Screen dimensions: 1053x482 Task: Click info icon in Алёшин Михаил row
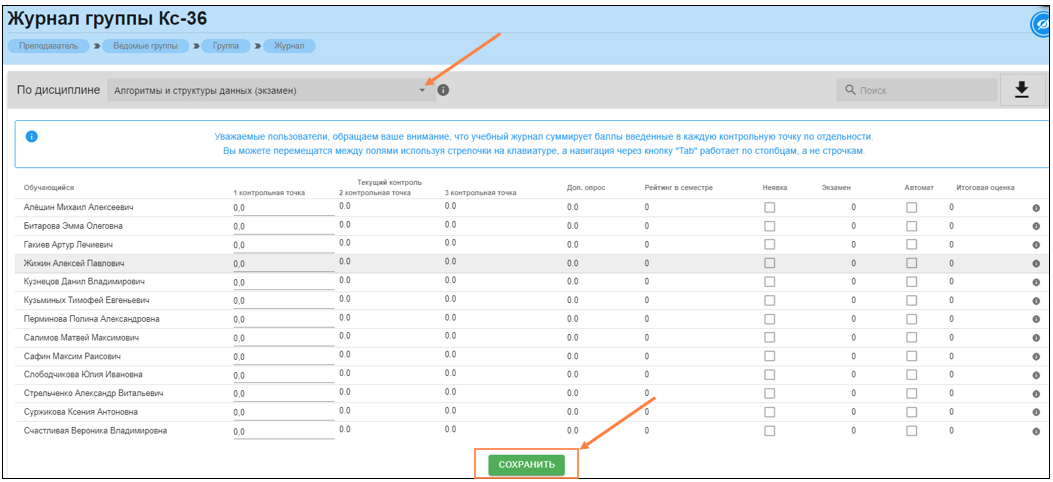click(1036, 208)
